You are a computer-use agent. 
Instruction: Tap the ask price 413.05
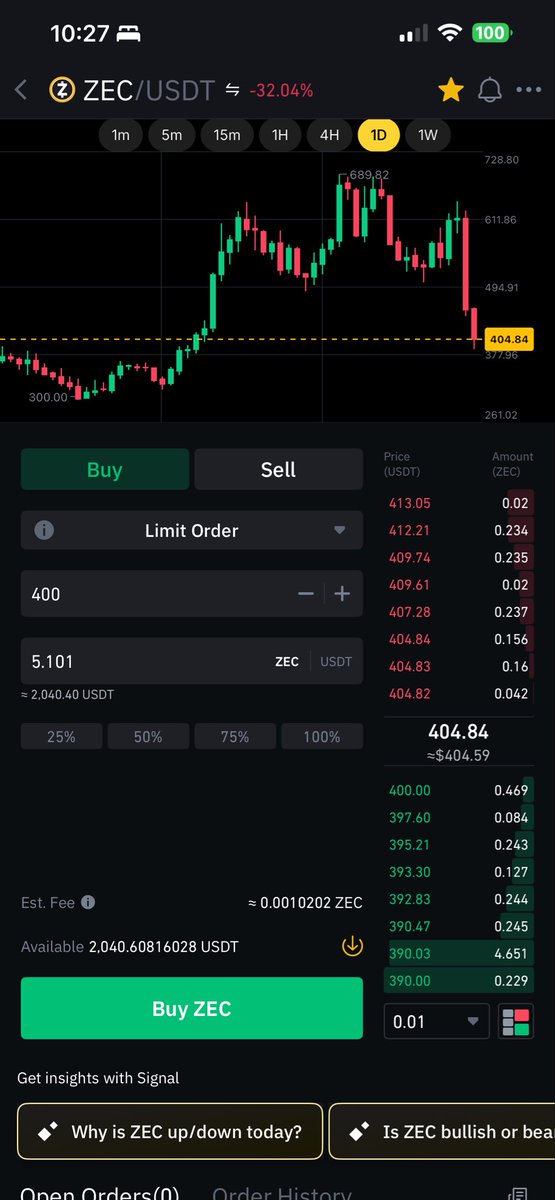click(409, 503)
